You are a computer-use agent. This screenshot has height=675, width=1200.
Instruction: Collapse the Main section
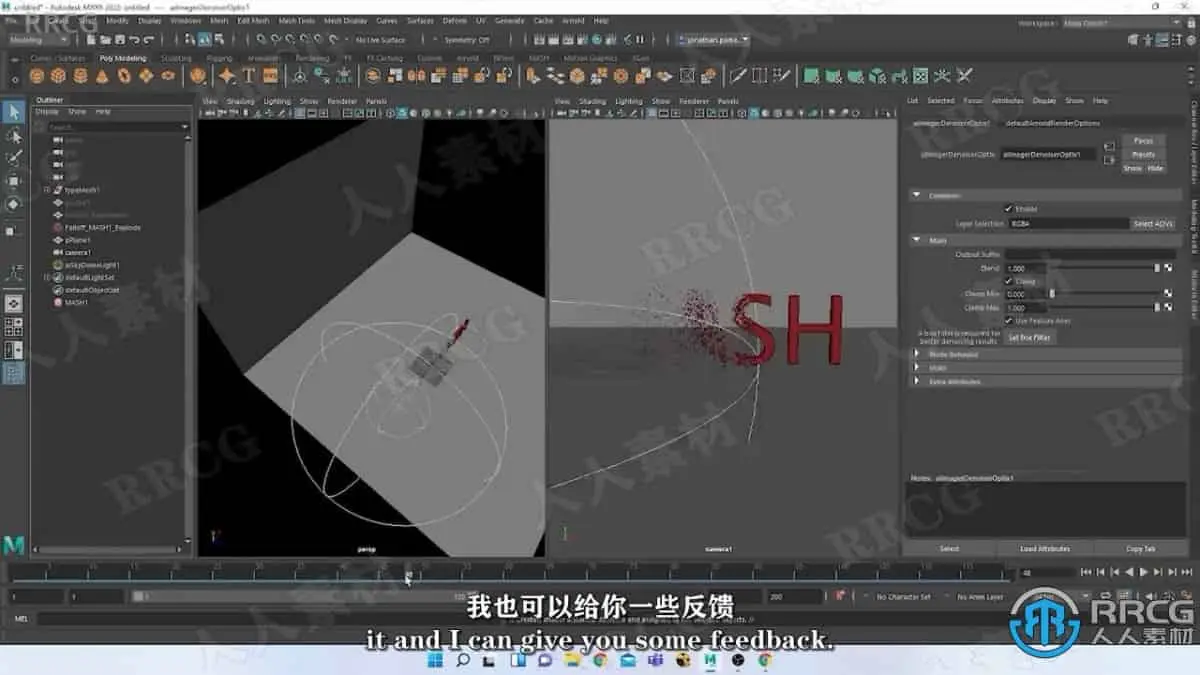(x=917, y=240)
